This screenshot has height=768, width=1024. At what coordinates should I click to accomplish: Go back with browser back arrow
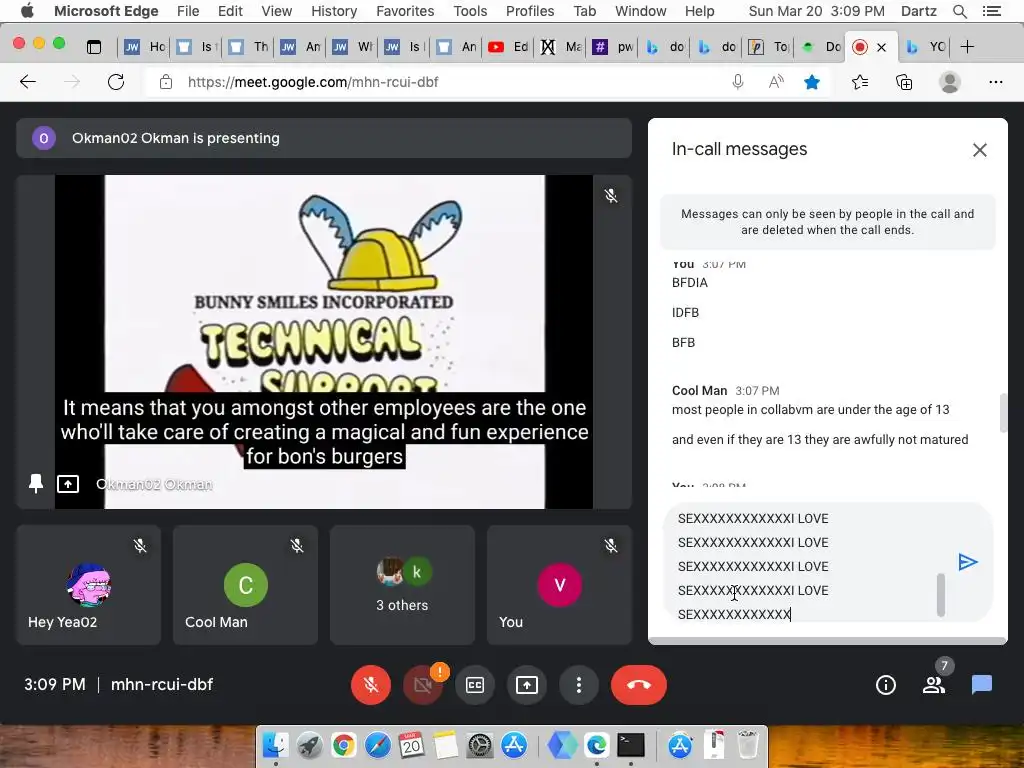tap(28, 82)
